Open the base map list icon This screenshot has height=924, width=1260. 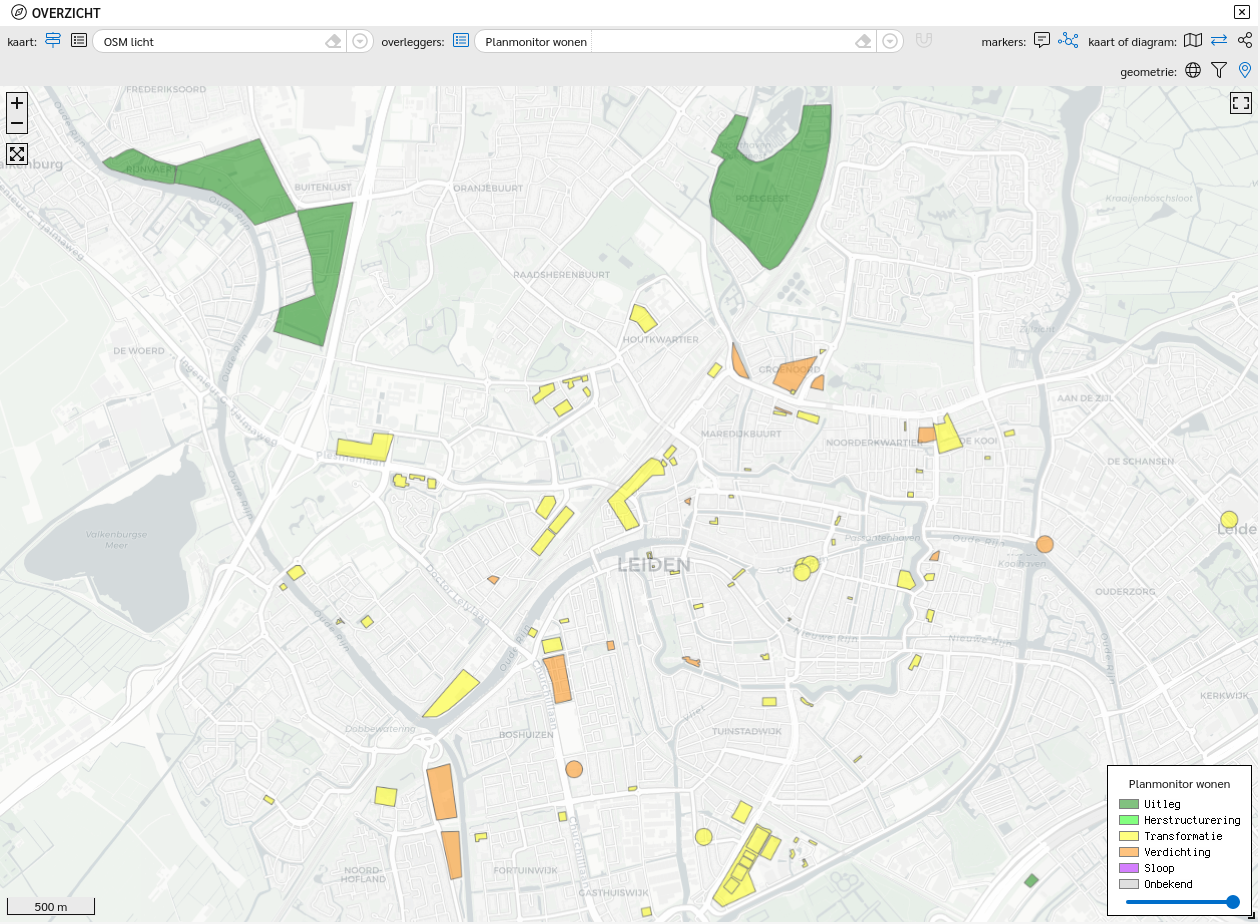(x=79, y=41)
